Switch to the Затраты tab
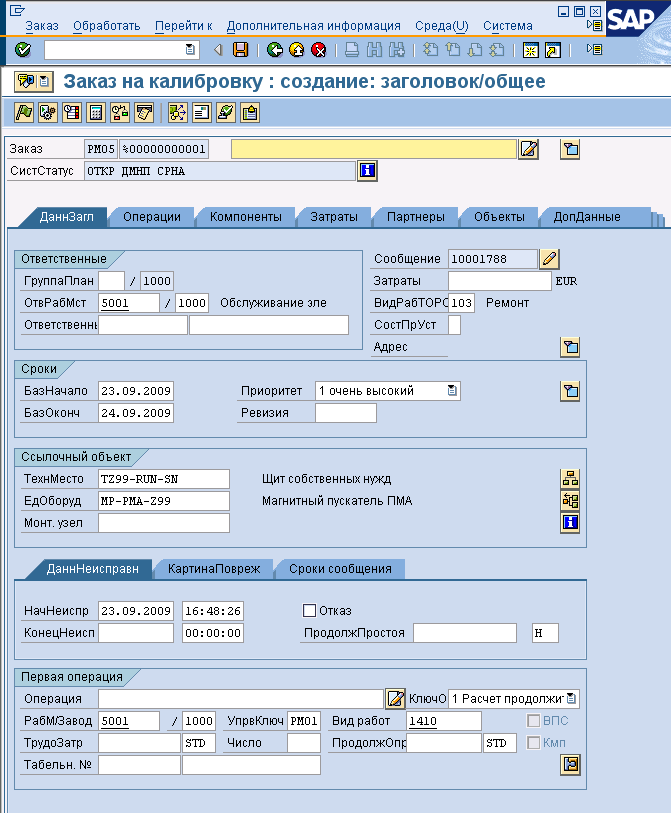Screen dimensions: 671x813 tap(334, 217)
